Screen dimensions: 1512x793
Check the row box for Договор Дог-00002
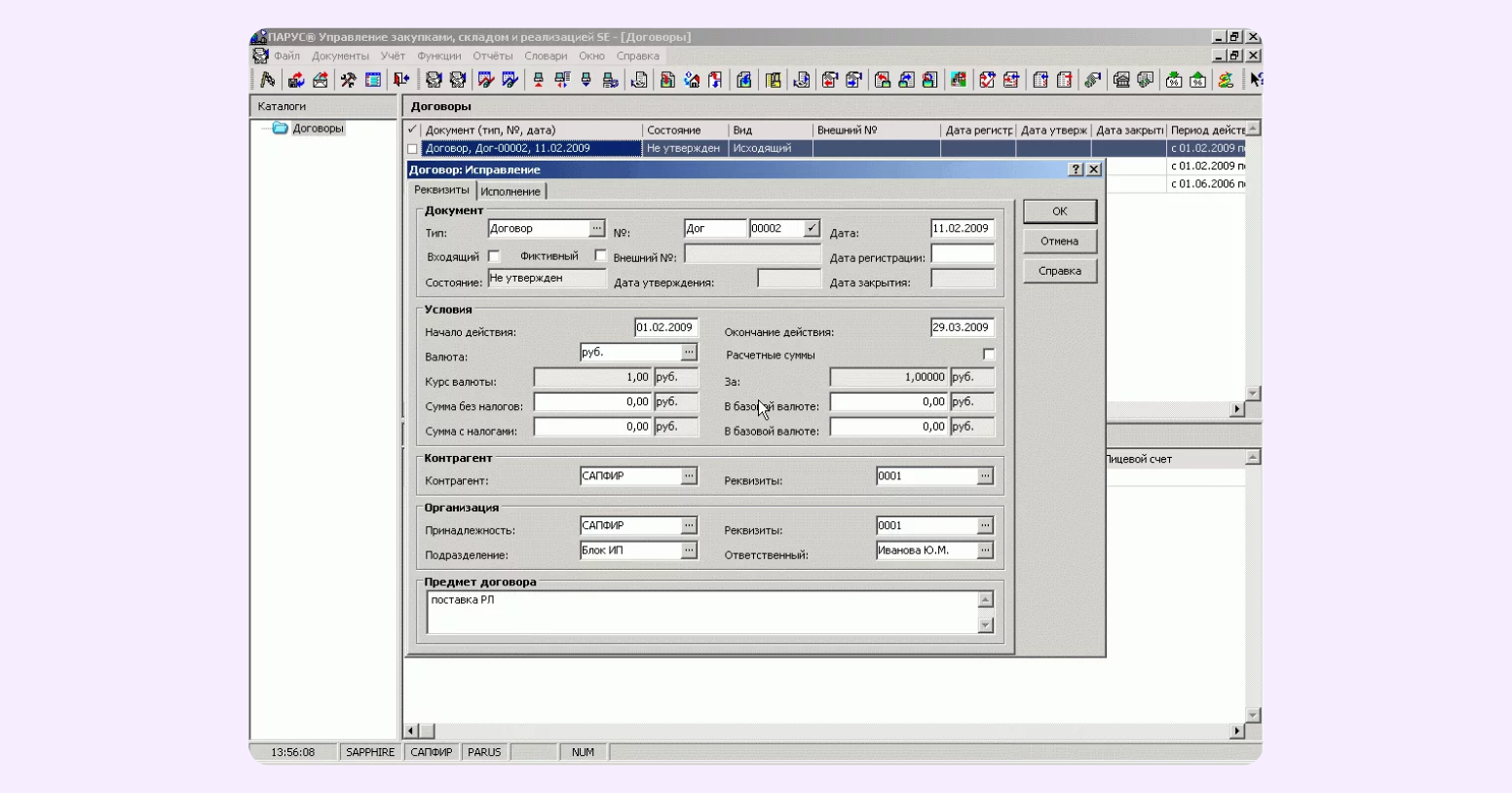412,149
